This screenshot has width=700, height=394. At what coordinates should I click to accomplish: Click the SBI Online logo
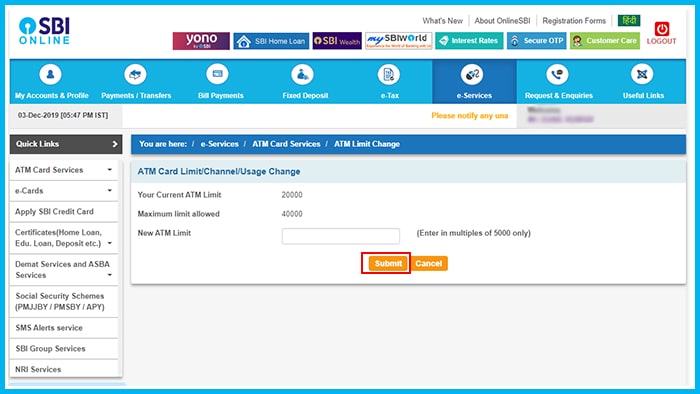pyautogui.click(x=44, y=30)
